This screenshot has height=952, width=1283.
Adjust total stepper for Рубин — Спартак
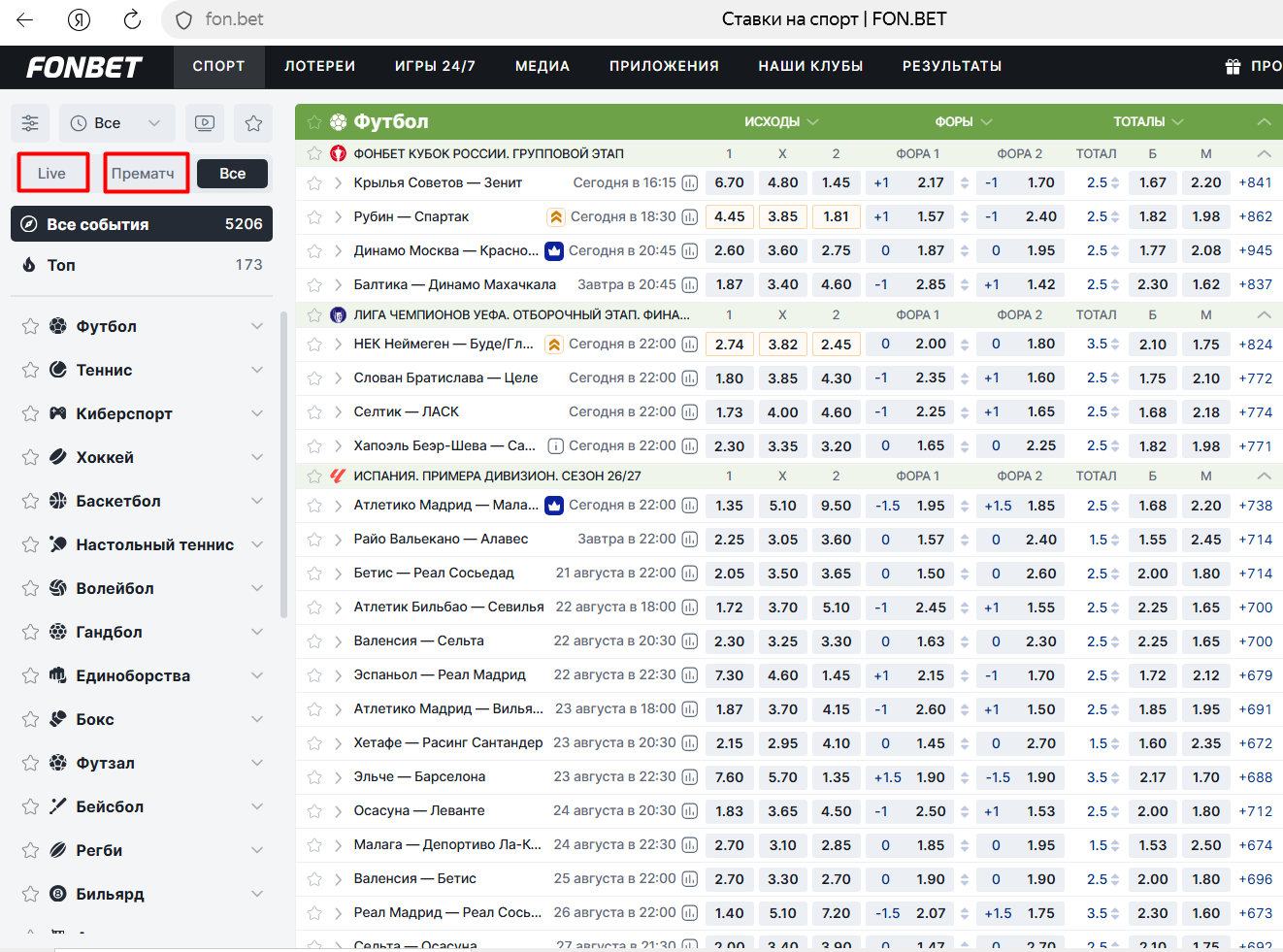(1115, 216)
